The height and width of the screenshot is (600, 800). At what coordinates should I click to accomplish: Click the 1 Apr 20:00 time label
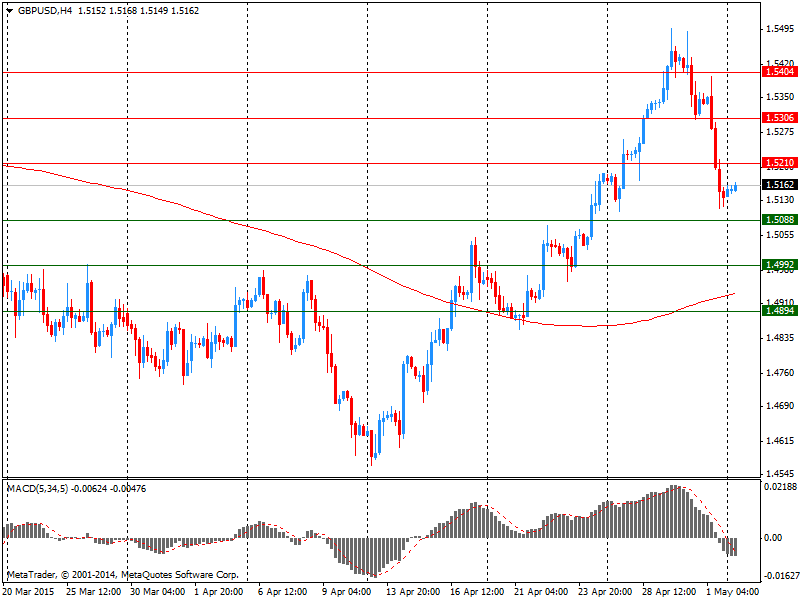tap(219, 592)
